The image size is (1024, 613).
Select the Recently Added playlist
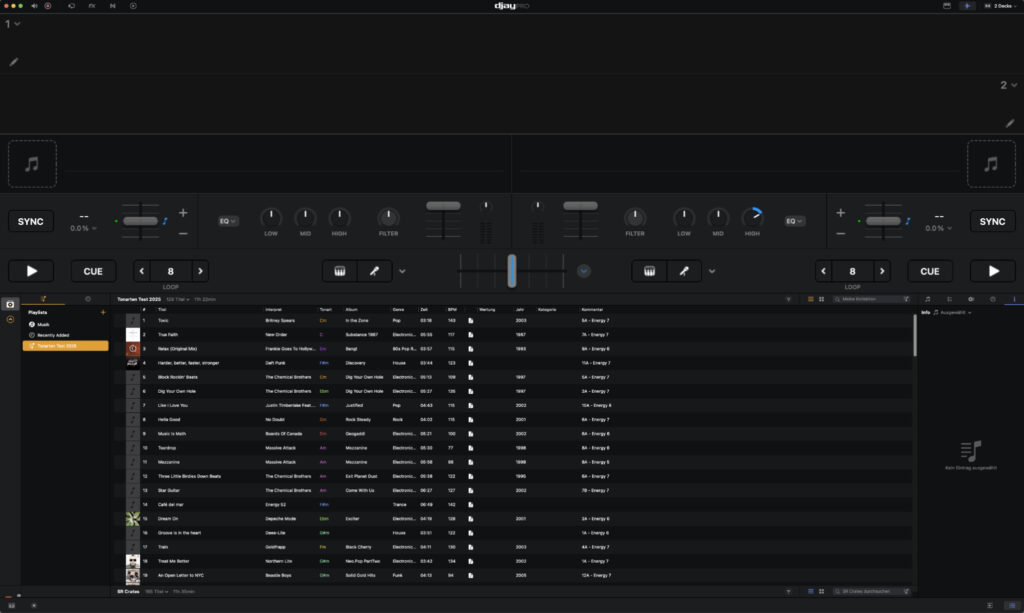[x=54, y=335]
